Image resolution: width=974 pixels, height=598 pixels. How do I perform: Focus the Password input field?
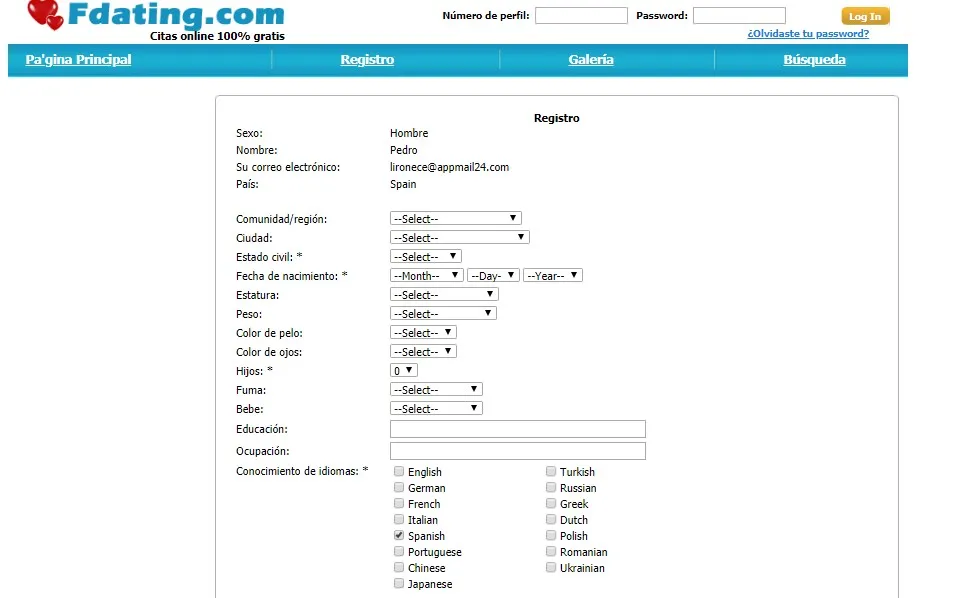739,16
